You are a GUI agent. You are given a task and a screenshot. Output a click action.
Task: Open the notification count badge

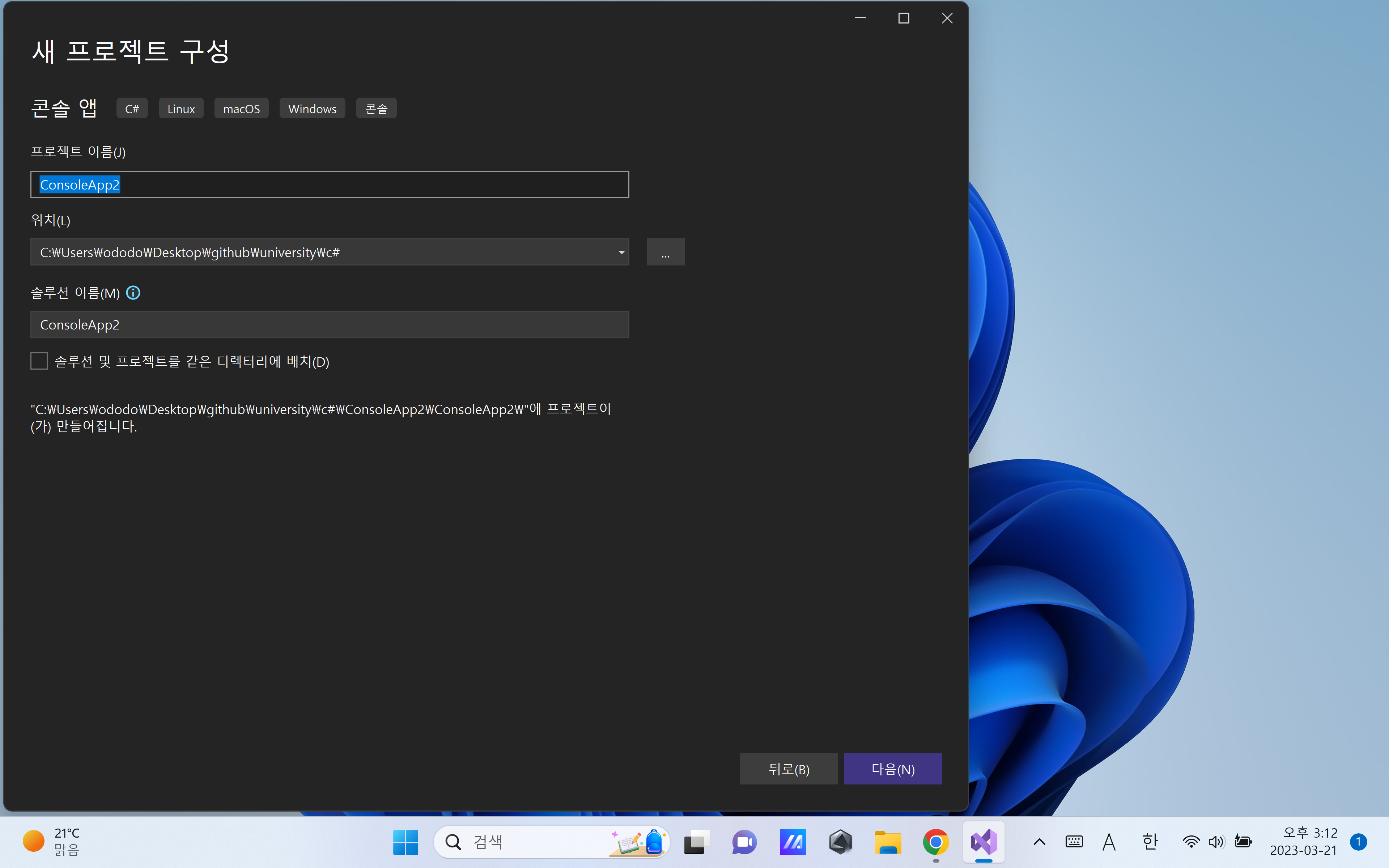pos(1358,842)
